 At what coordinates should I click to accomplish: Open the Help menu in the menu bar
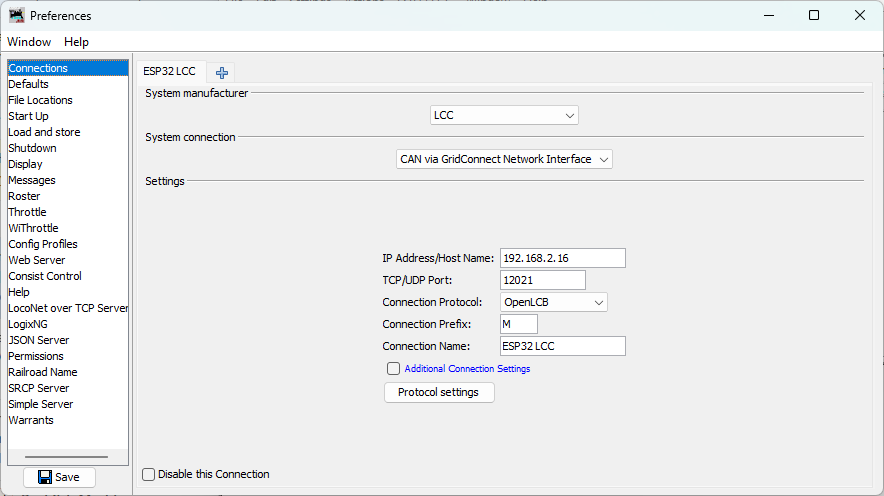76,42
